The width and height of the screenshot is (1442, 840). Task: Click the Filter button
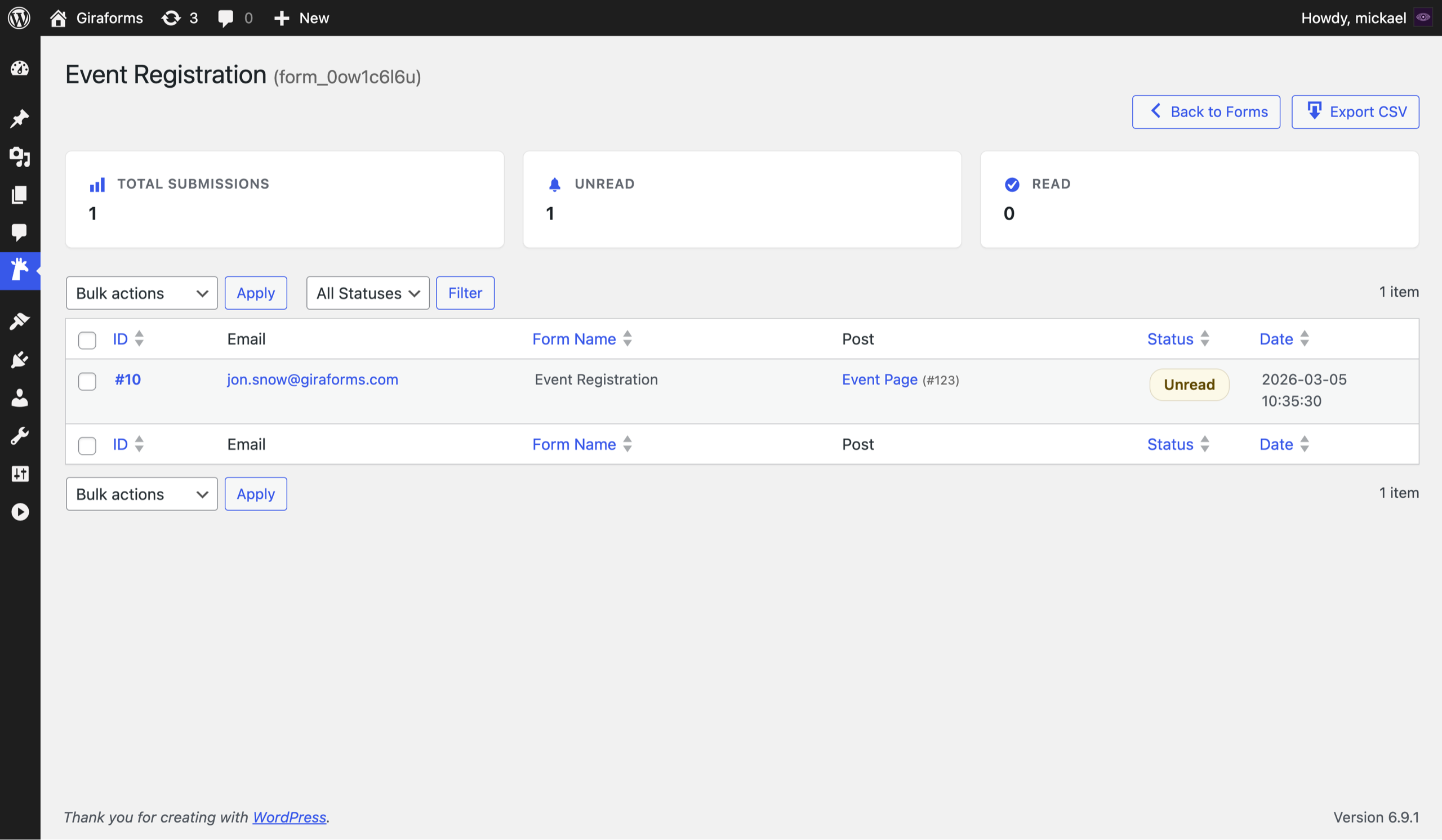(x=465, y=293)
